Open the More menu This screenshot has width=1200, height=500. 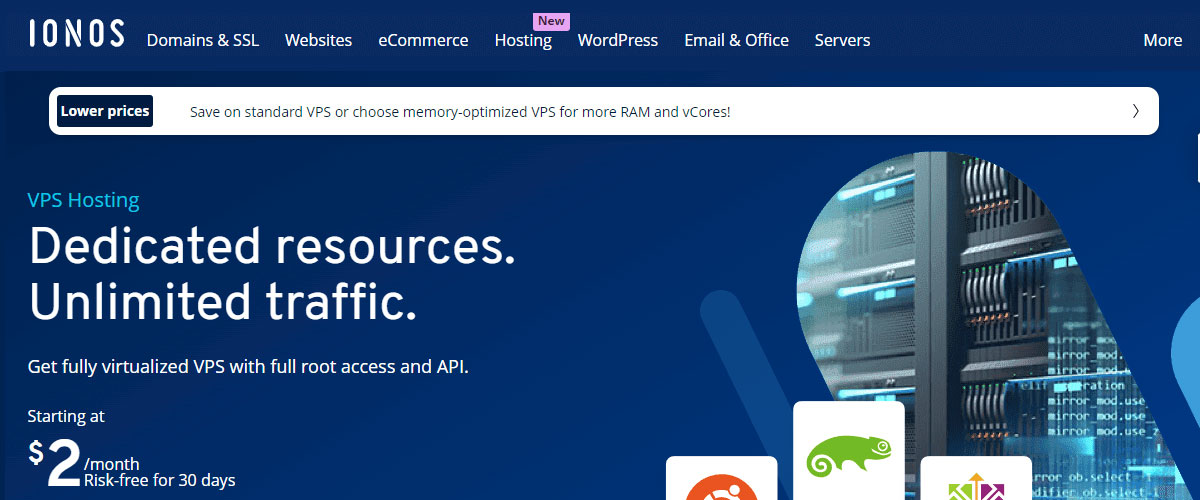click(1162, 40)
